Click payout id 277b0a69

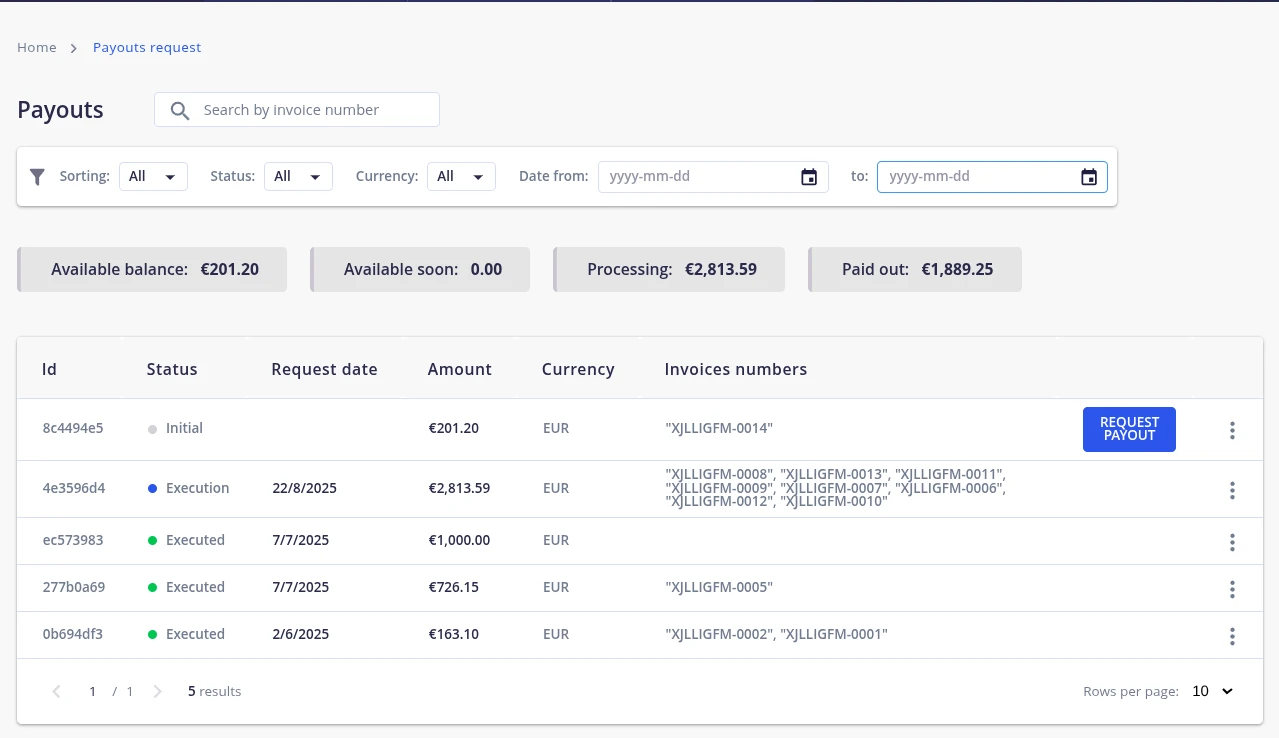74,587
